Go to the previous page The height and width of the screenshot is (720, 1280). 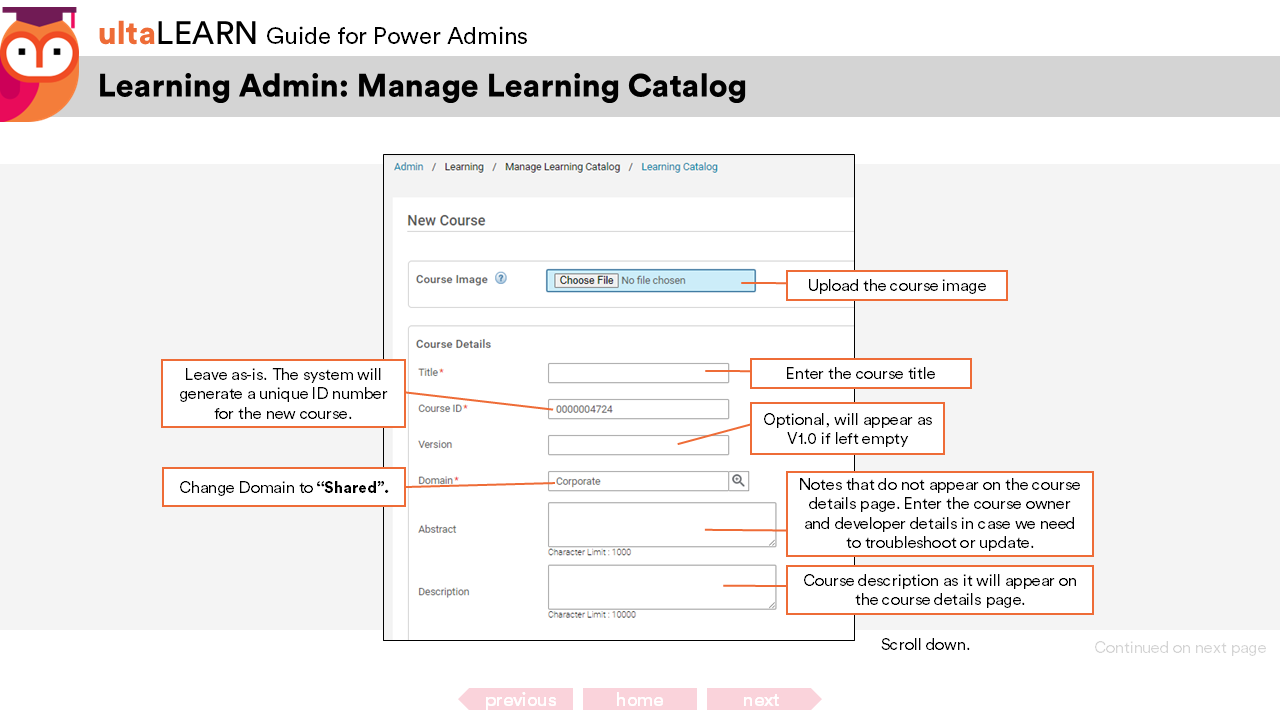(x=516, y=699)
